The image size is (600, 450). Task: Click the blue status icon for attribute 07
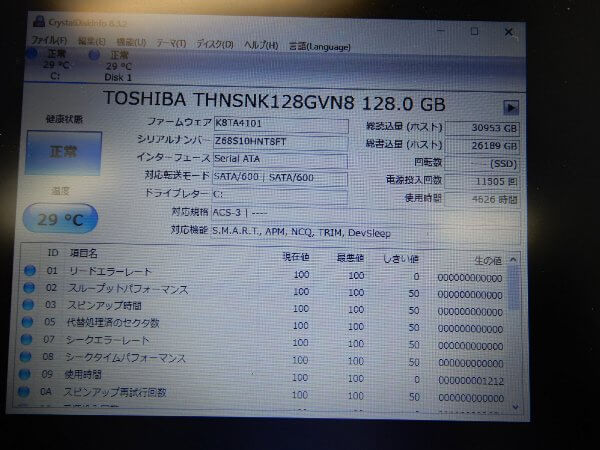[26, 339]
